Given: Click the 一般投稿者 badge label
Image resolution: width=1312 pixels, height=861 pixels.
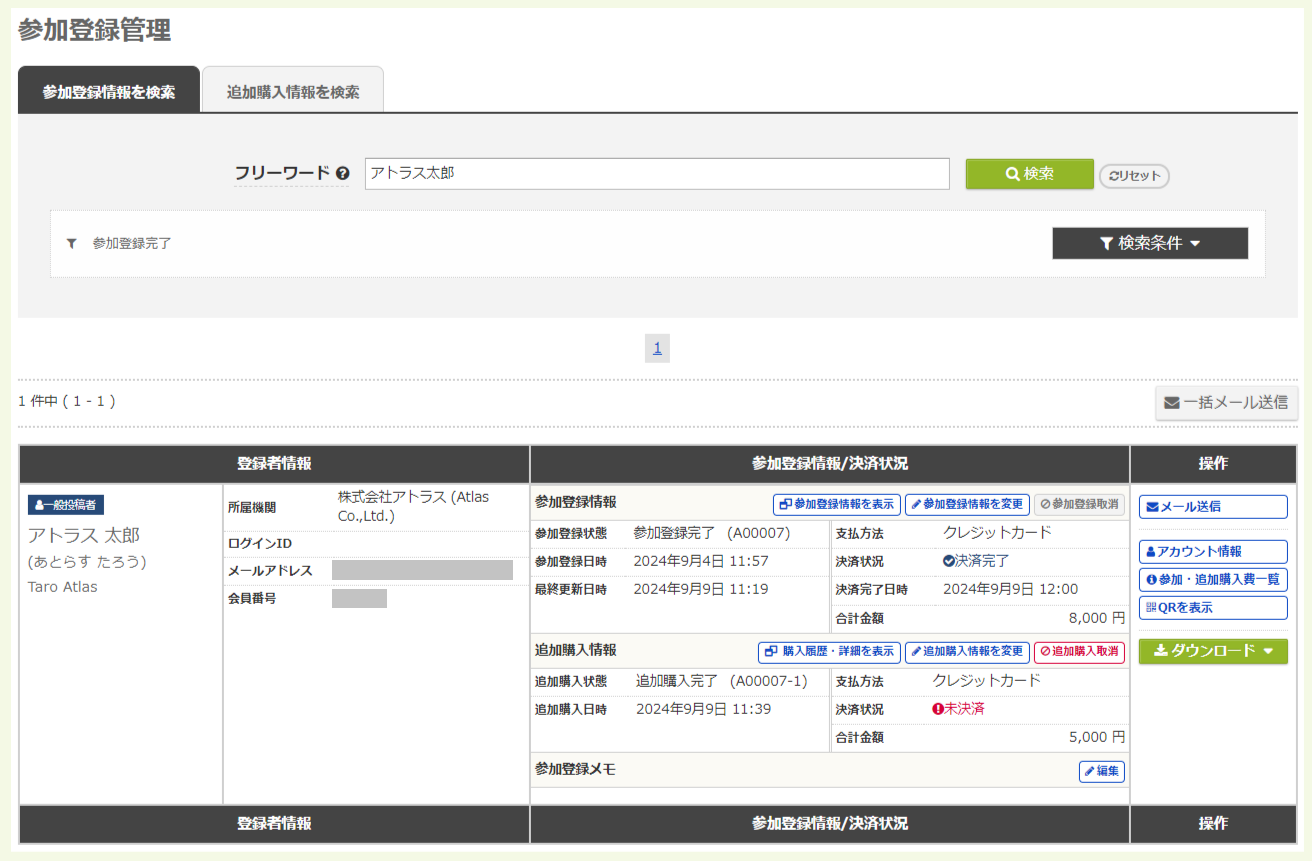Looking at the screenshot, I should coord(68,505).
